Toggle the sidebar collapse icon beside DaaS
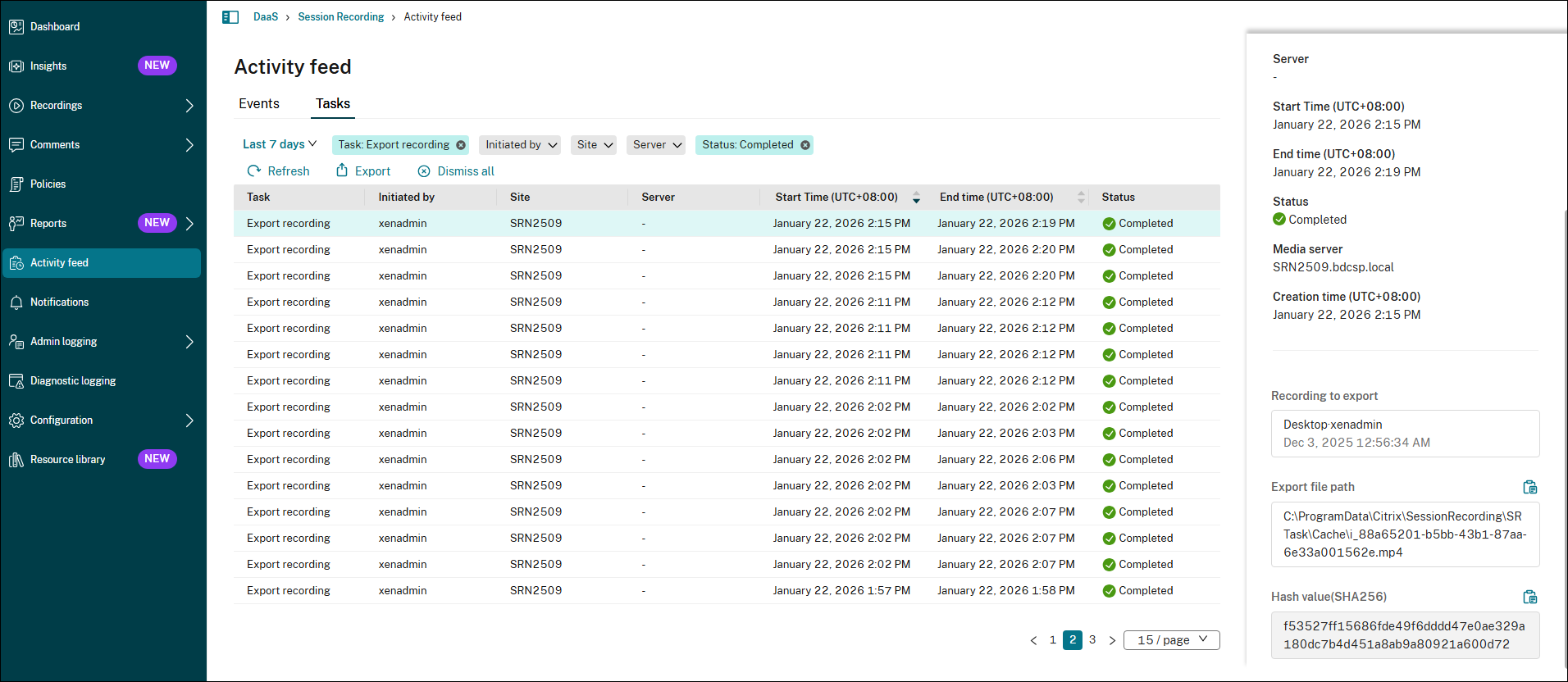 point(230,17)
